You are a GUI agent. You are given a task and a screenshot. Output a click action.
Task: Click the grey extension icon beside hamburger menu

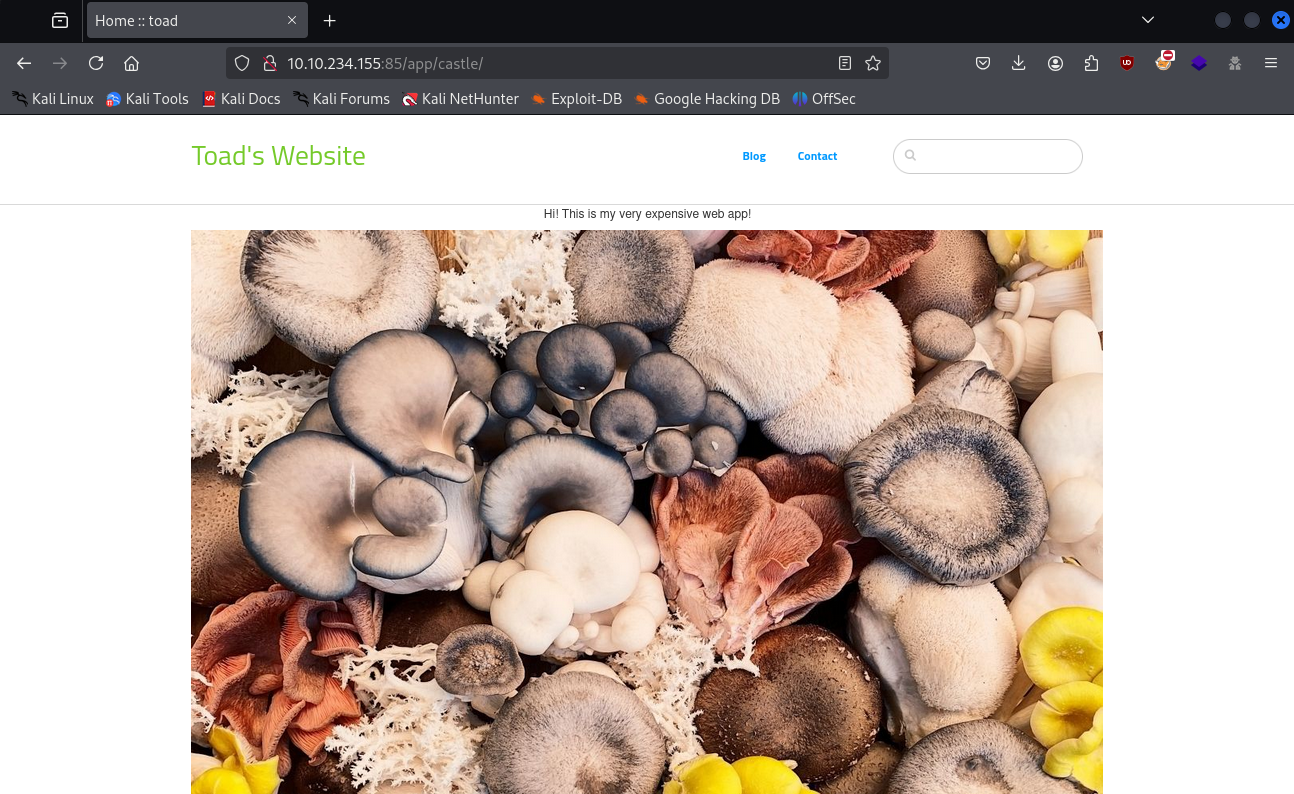pos(1235,63)
